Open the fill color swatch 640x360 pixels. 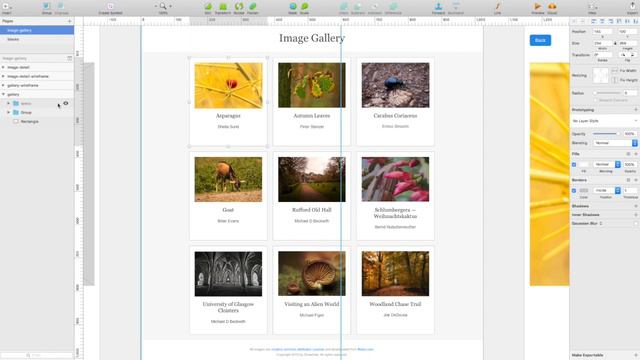click(x=584, y=164)
